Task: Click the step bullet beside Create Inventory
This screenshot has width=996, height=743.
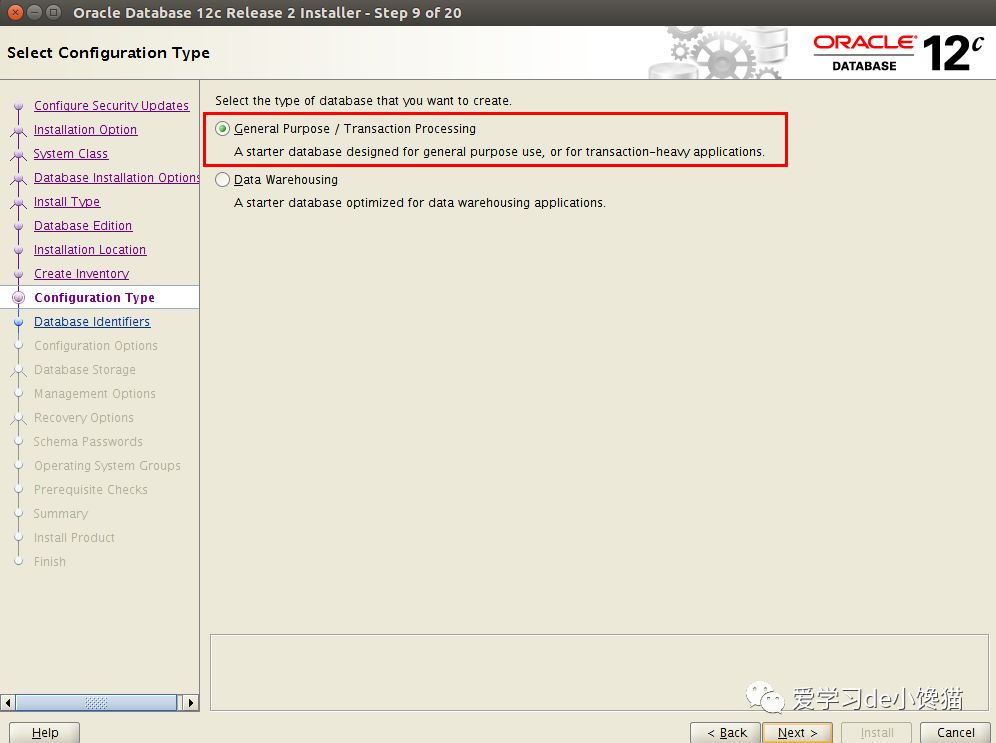Action: tap(18, 274)
